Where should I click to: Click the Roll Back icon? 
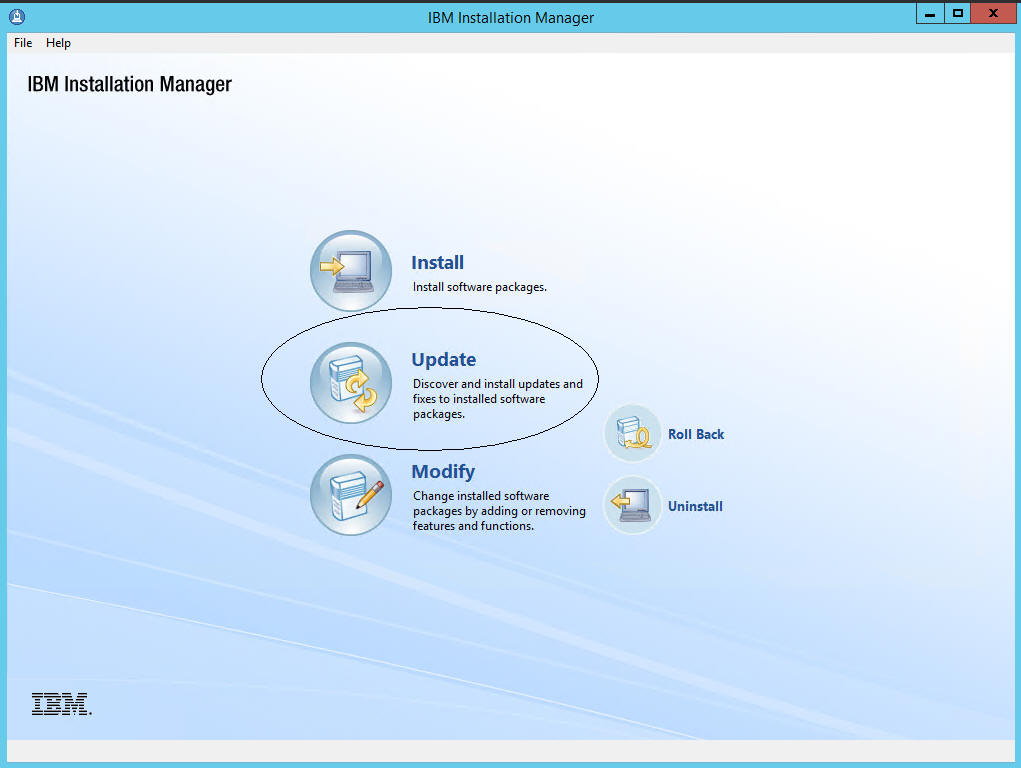coord(633,434)
